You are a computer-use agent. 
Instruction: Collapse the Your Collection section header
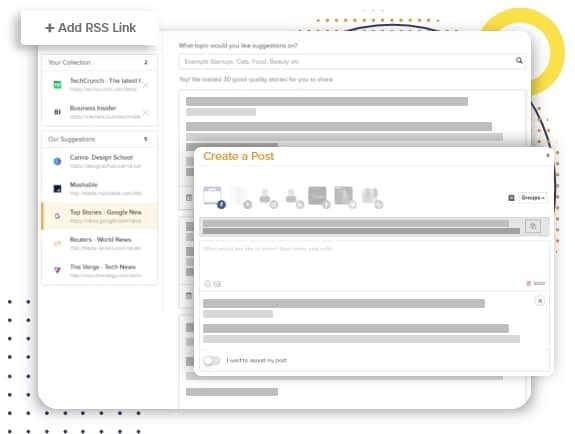pyautogui.click(x=100, y=62)
